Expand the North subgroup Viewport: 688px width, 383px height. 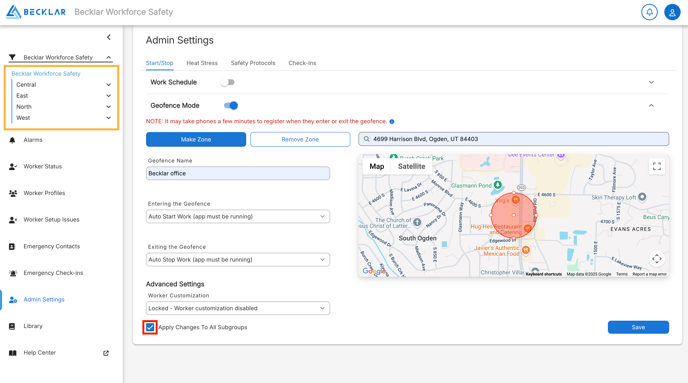pyautogui.click(x=108, y=107)
